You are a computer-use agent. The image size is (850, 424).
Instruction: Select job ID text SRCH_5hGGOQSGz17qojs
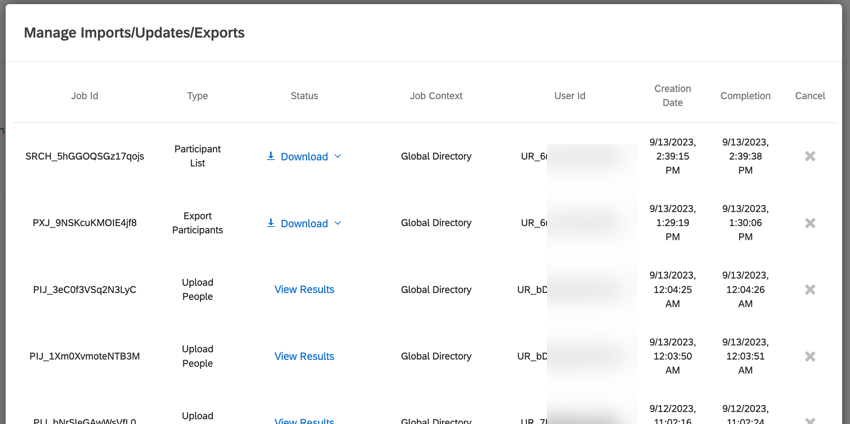click(x=85, y=157)
